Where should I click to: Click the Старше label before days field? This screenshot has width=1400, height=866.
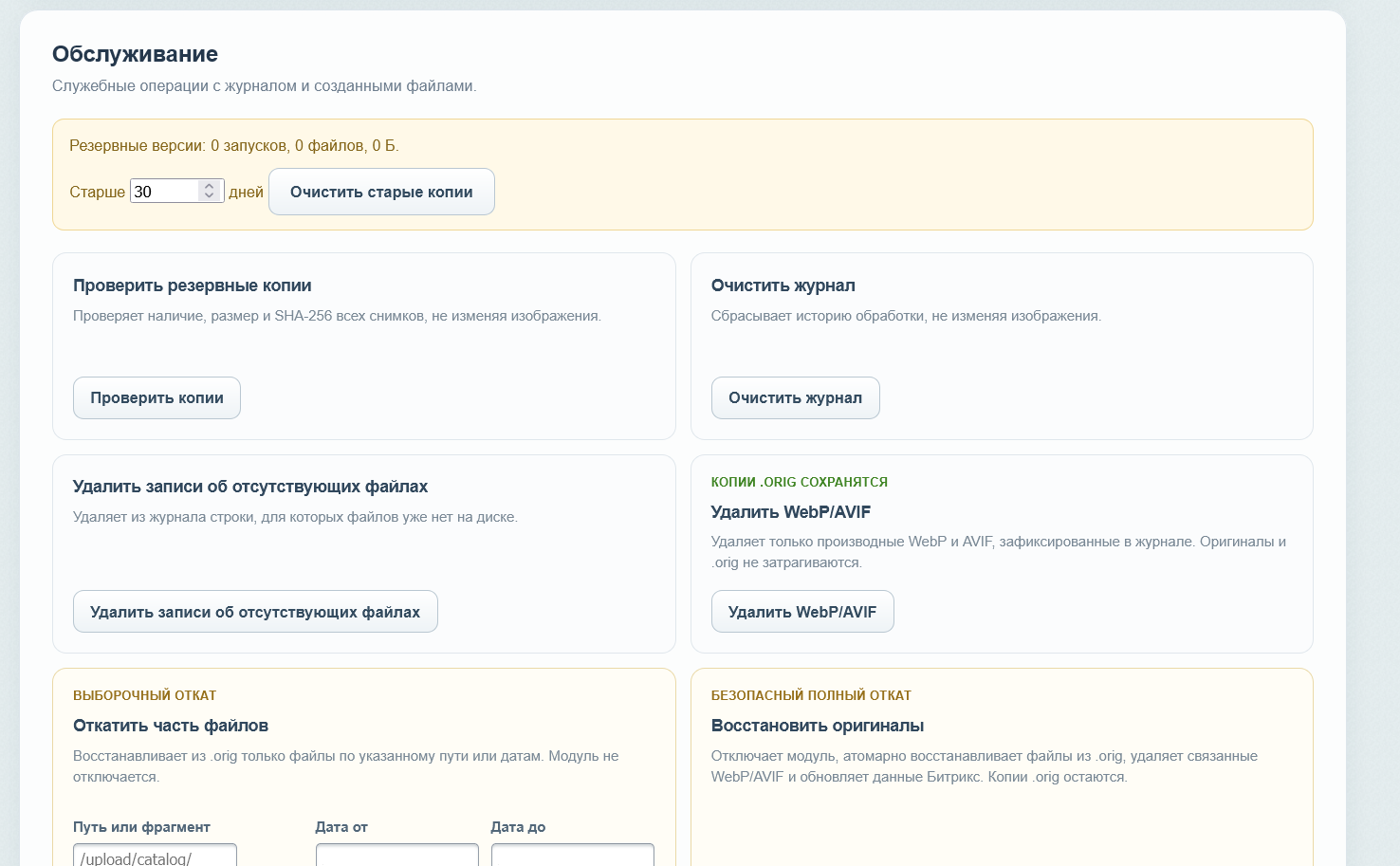(98, 192)
